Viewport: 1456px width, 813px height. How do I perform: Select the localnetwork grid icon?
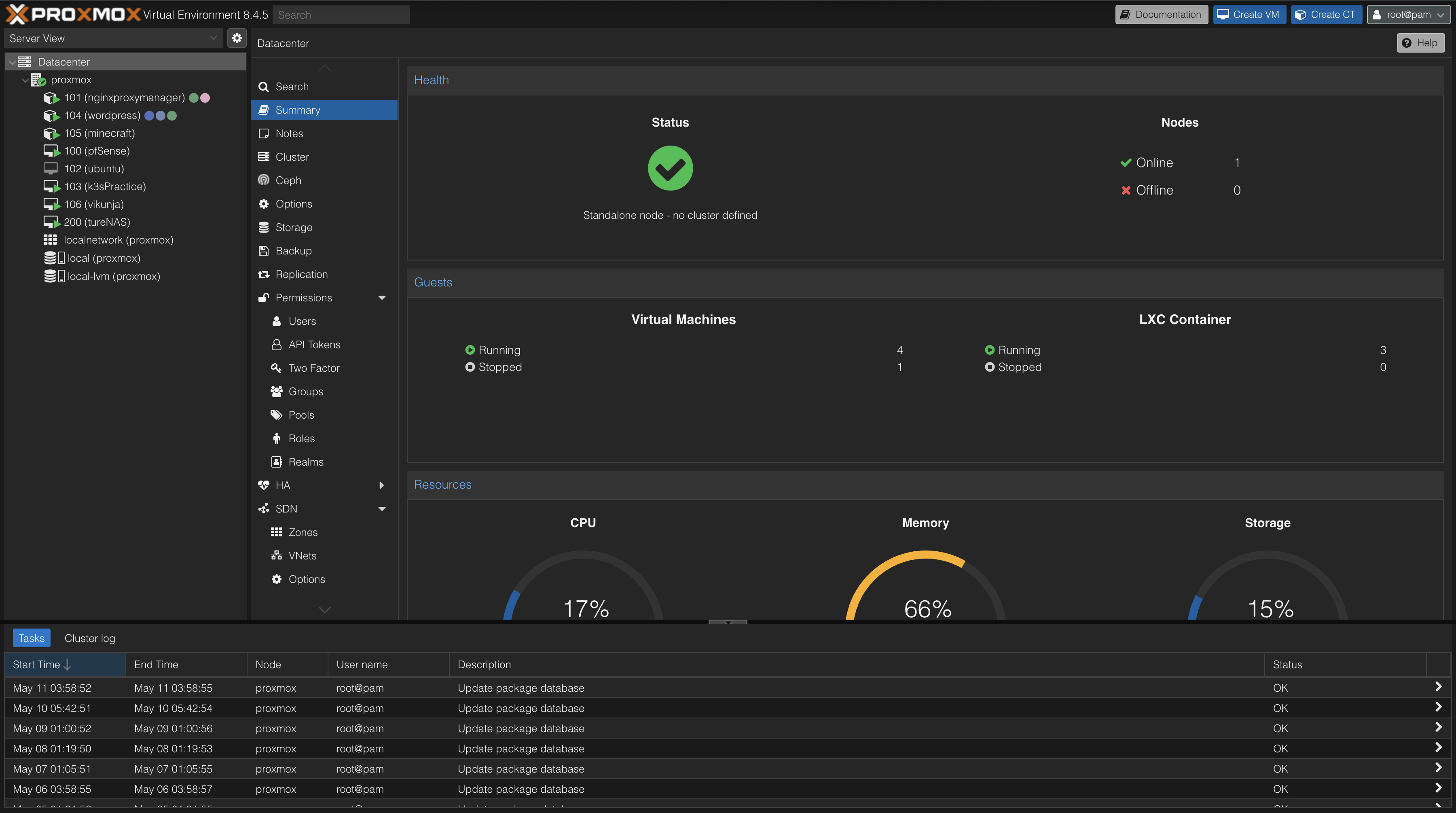(50, 240)
